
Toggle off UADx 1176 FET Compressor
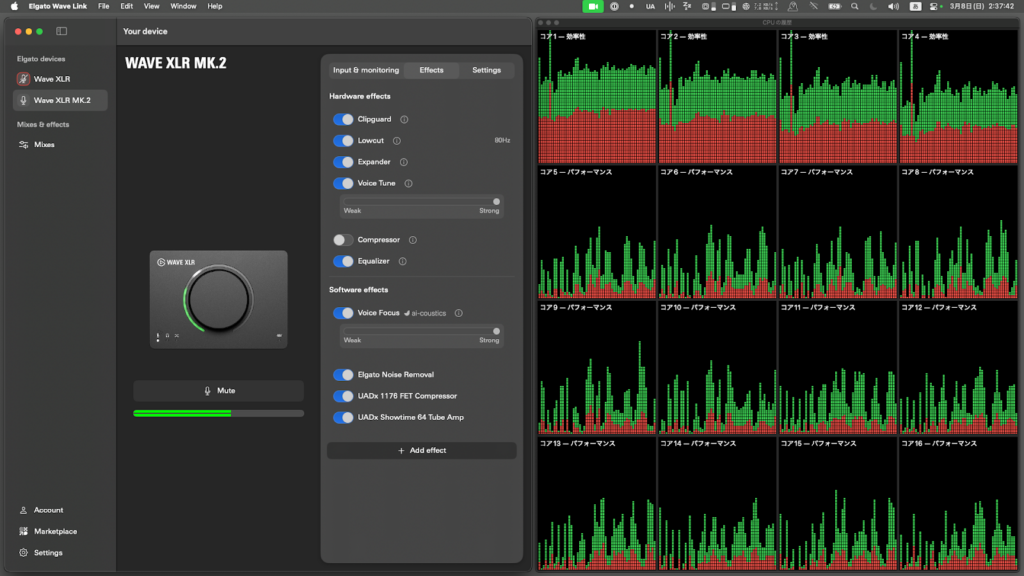coord(343,396)
